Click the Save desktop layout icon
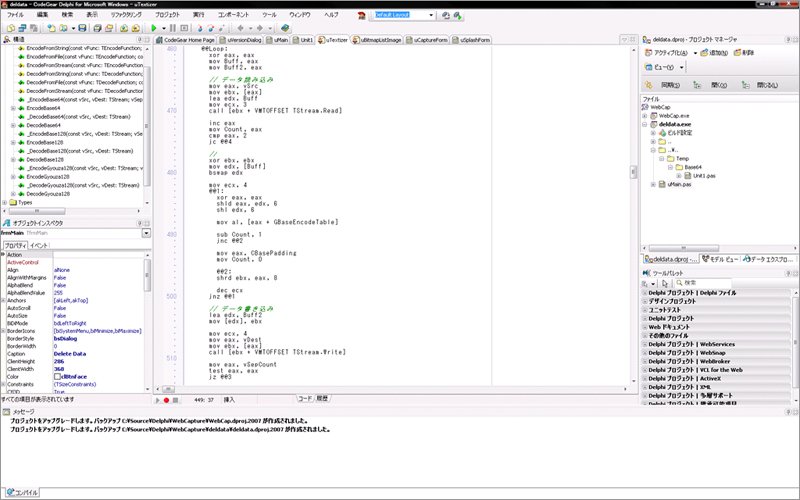800x500 pixels. 445,15
